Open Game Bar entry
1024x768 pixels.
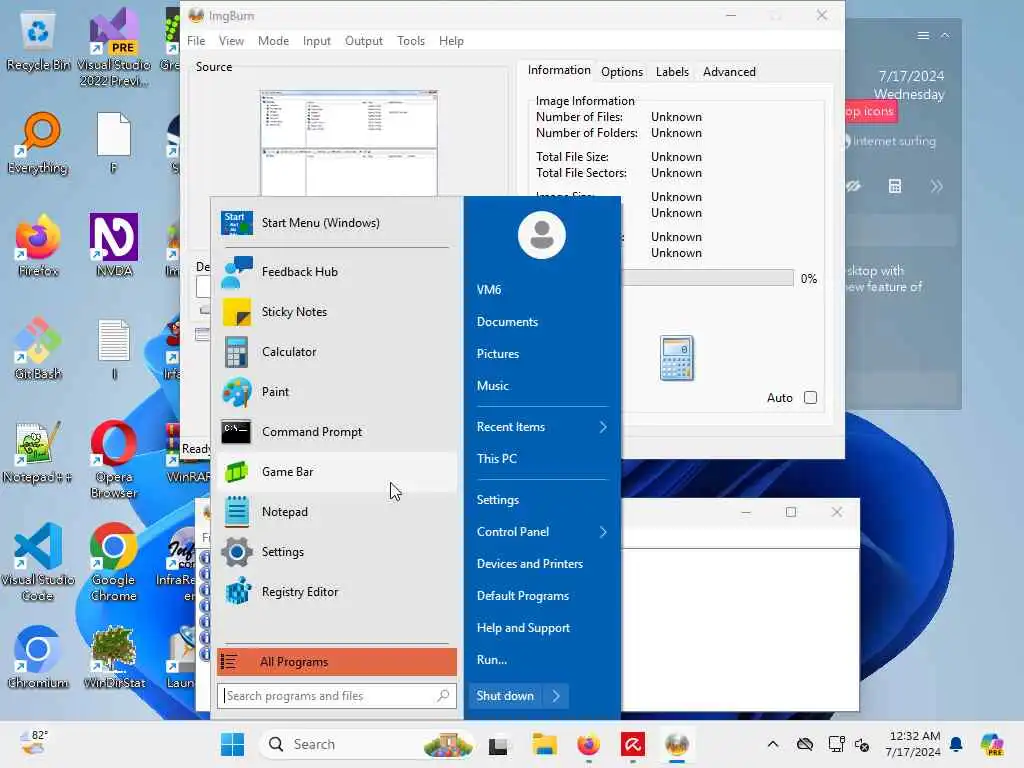pos(336,472)
